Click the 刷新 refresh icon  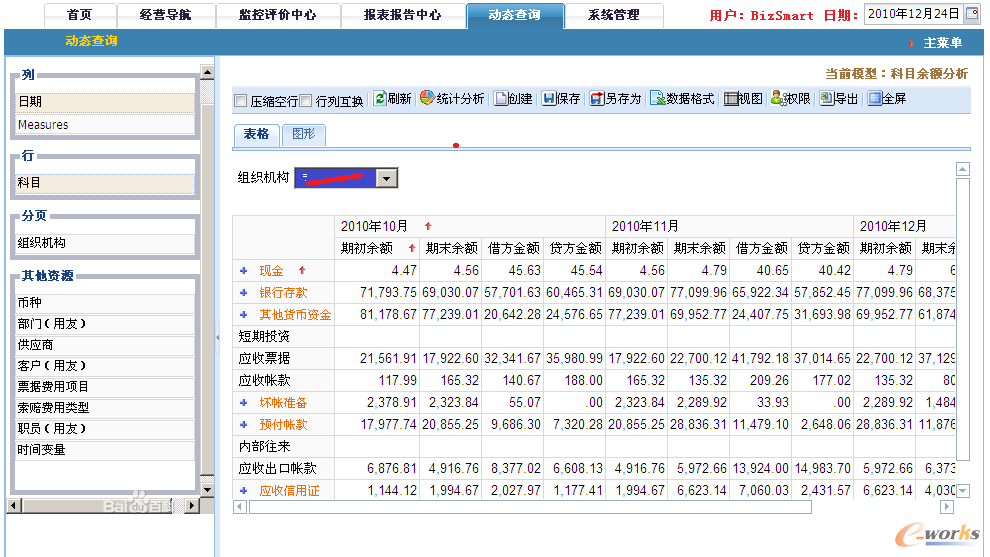point(380,99)
